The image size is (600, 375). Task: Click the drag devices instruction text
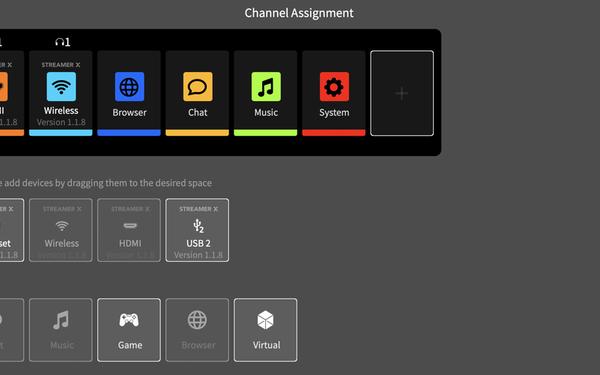pos(106,183)
